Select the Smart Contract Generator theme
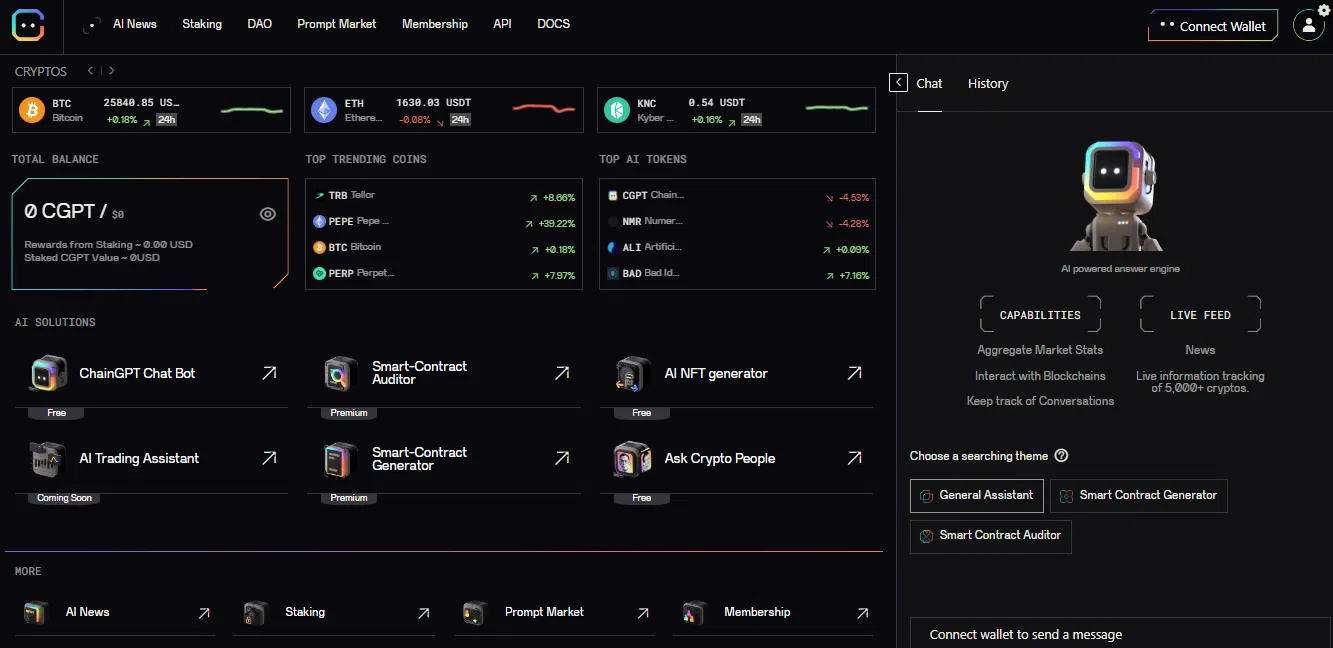Viewport: 1333px width, 648px height. [1138, 495]
